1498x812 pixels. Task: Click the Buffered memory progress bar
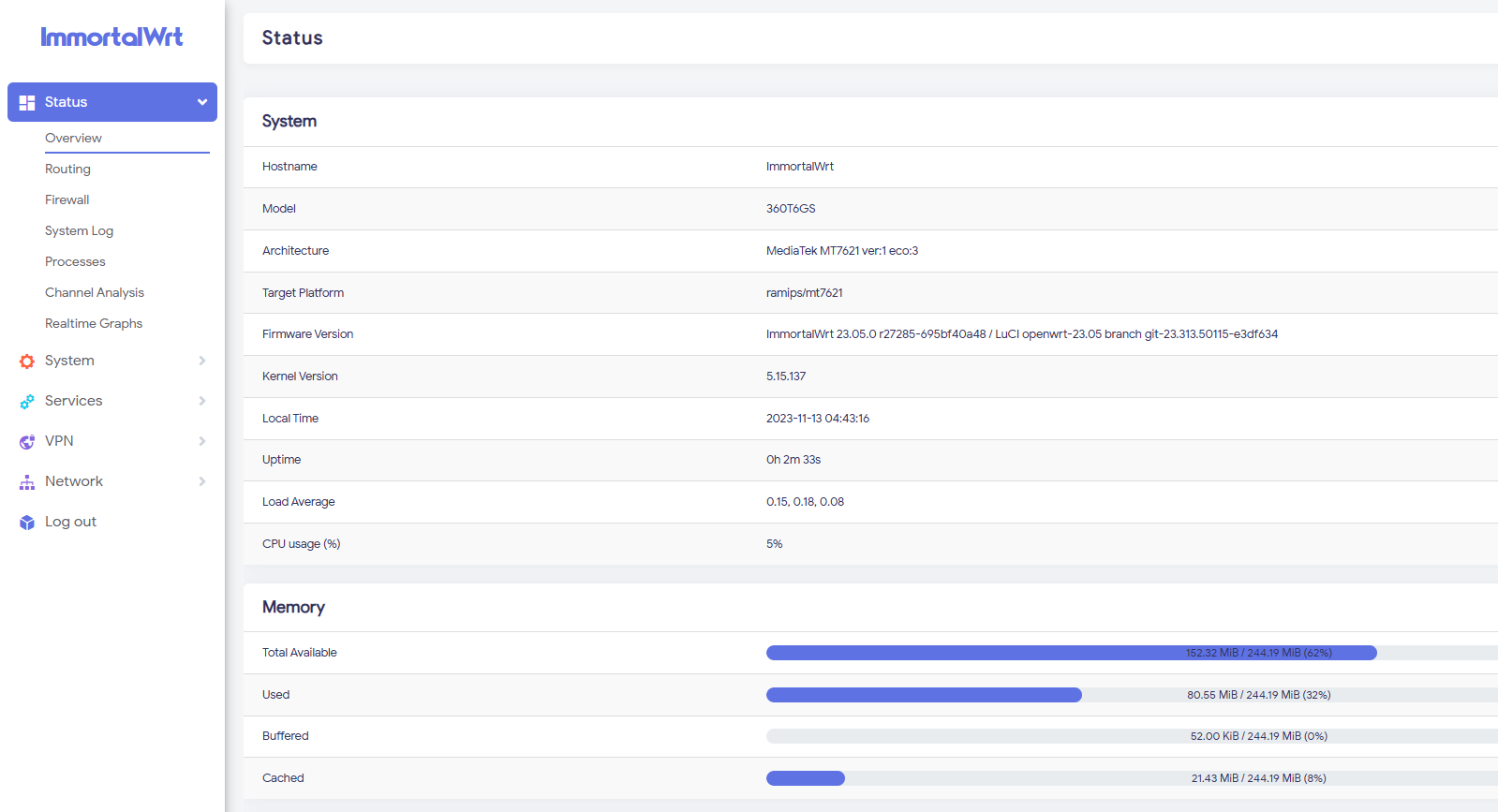pos(1132,736)
